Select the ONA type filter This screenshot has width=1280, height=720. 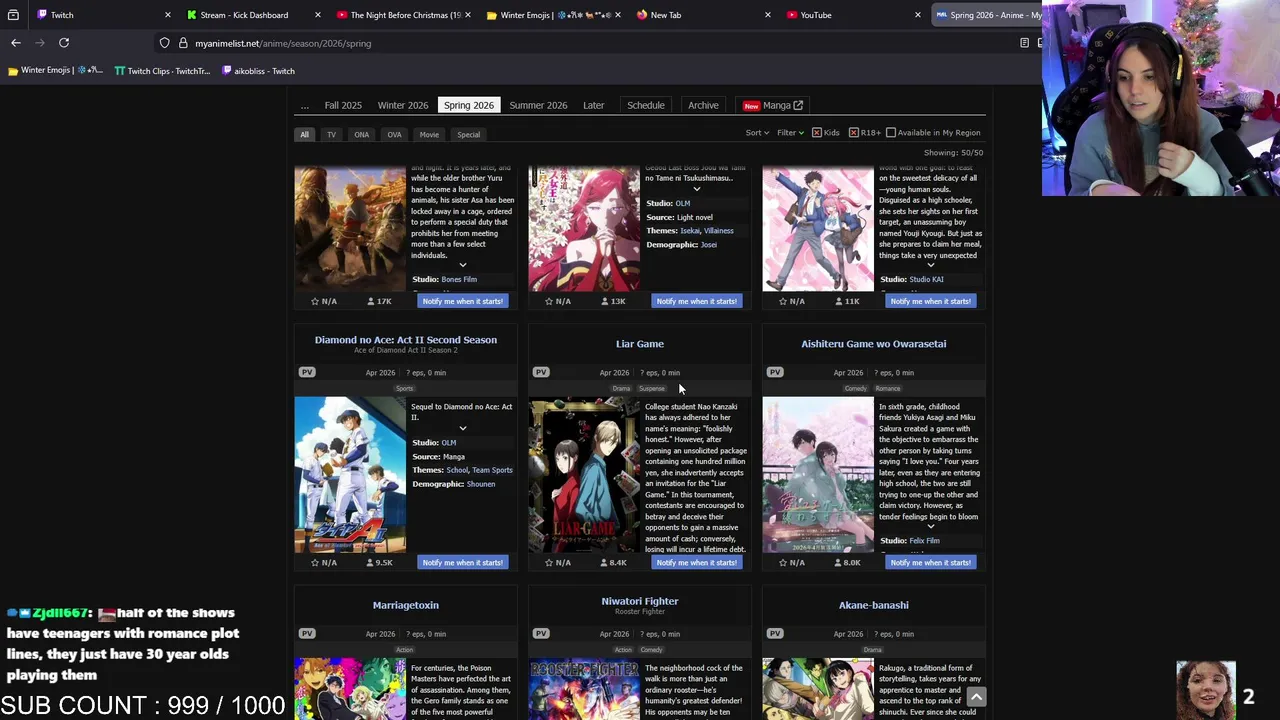click(x=361, y=134)
